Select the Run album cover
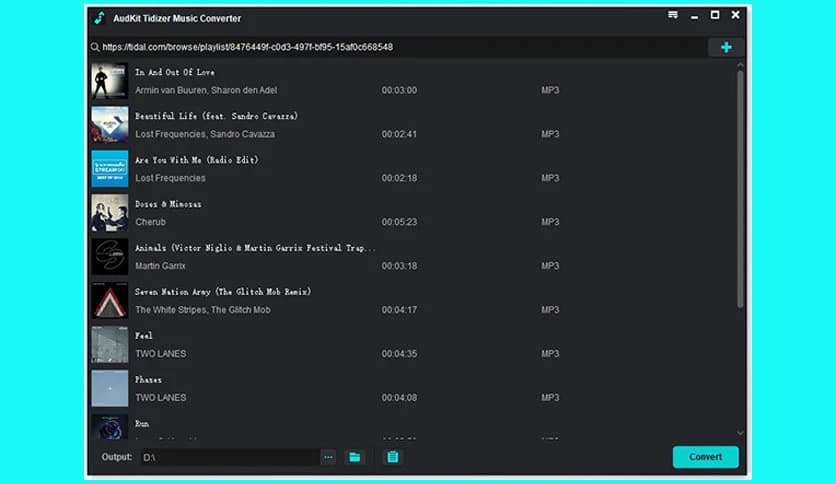This screenshot has width=836, height=484. point(110,426)
